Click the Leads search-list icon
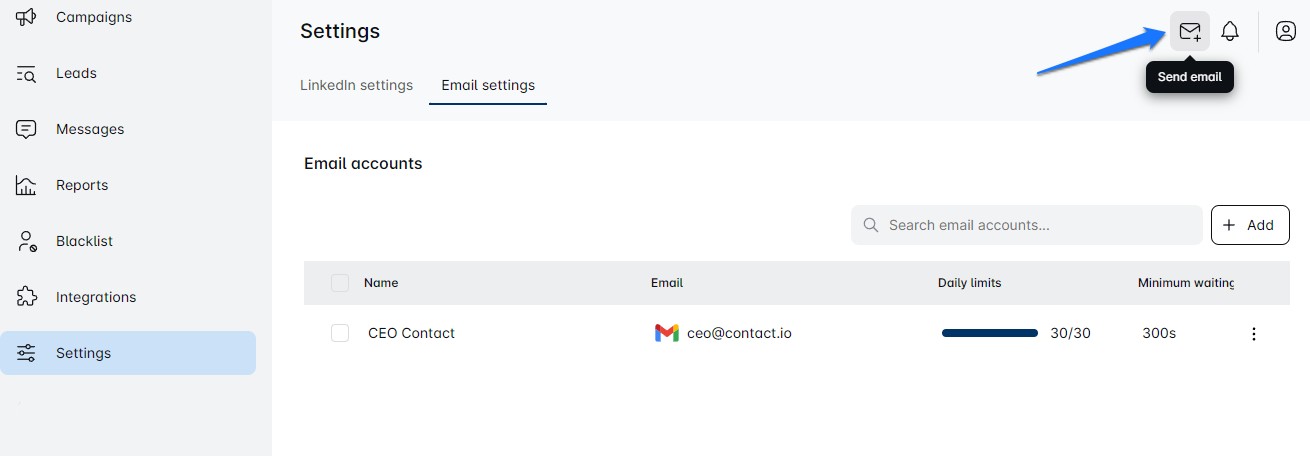The height and width of the screenshot is (456, 1310). (27, 73)
